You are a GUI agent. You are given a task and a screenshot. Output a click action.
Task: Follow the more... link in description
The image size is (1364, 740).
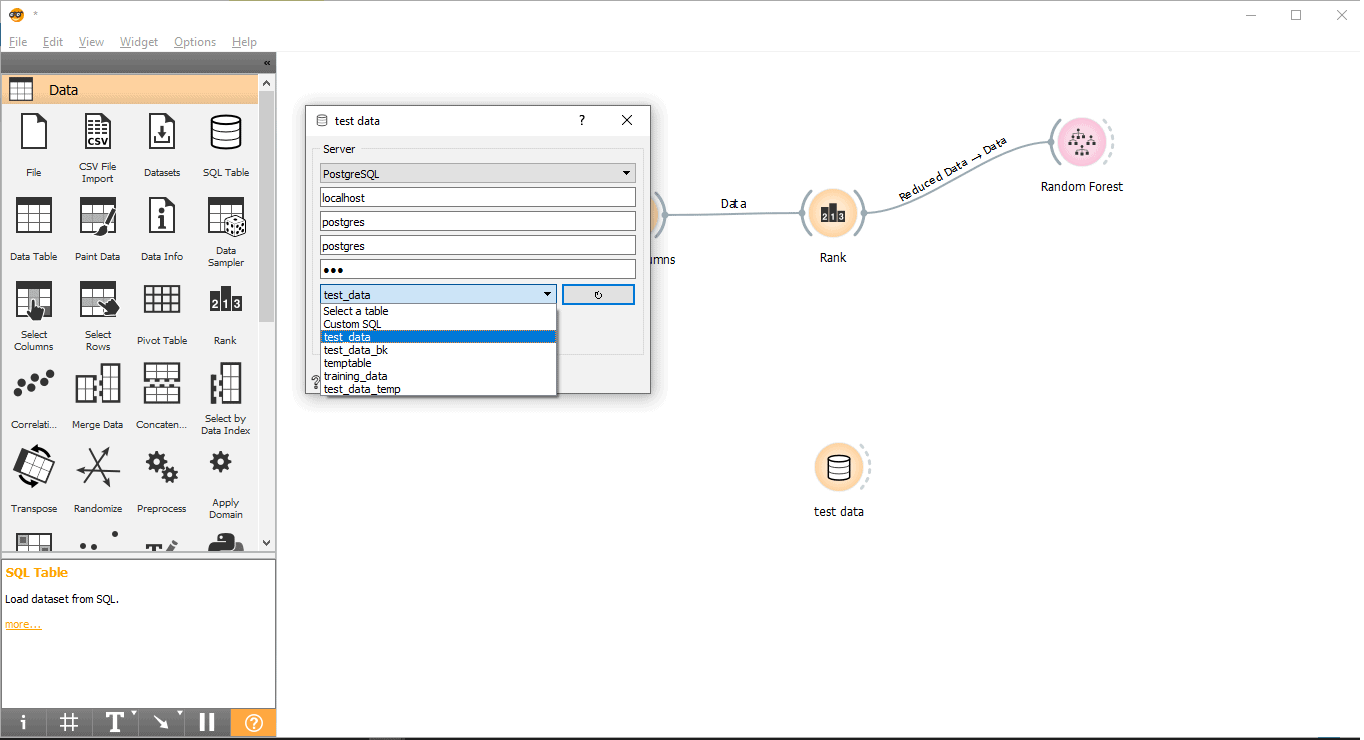coord(23,625)
